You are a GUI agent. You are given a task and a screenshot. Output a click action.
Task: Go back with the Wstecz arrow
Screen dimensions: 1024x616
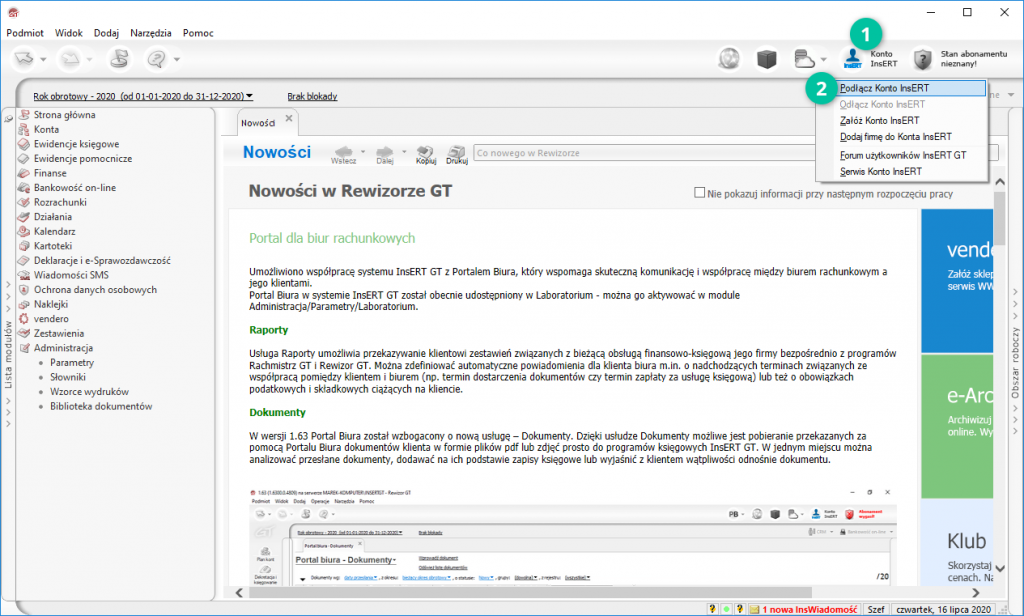pyautogui.click(x=344, y=152)
